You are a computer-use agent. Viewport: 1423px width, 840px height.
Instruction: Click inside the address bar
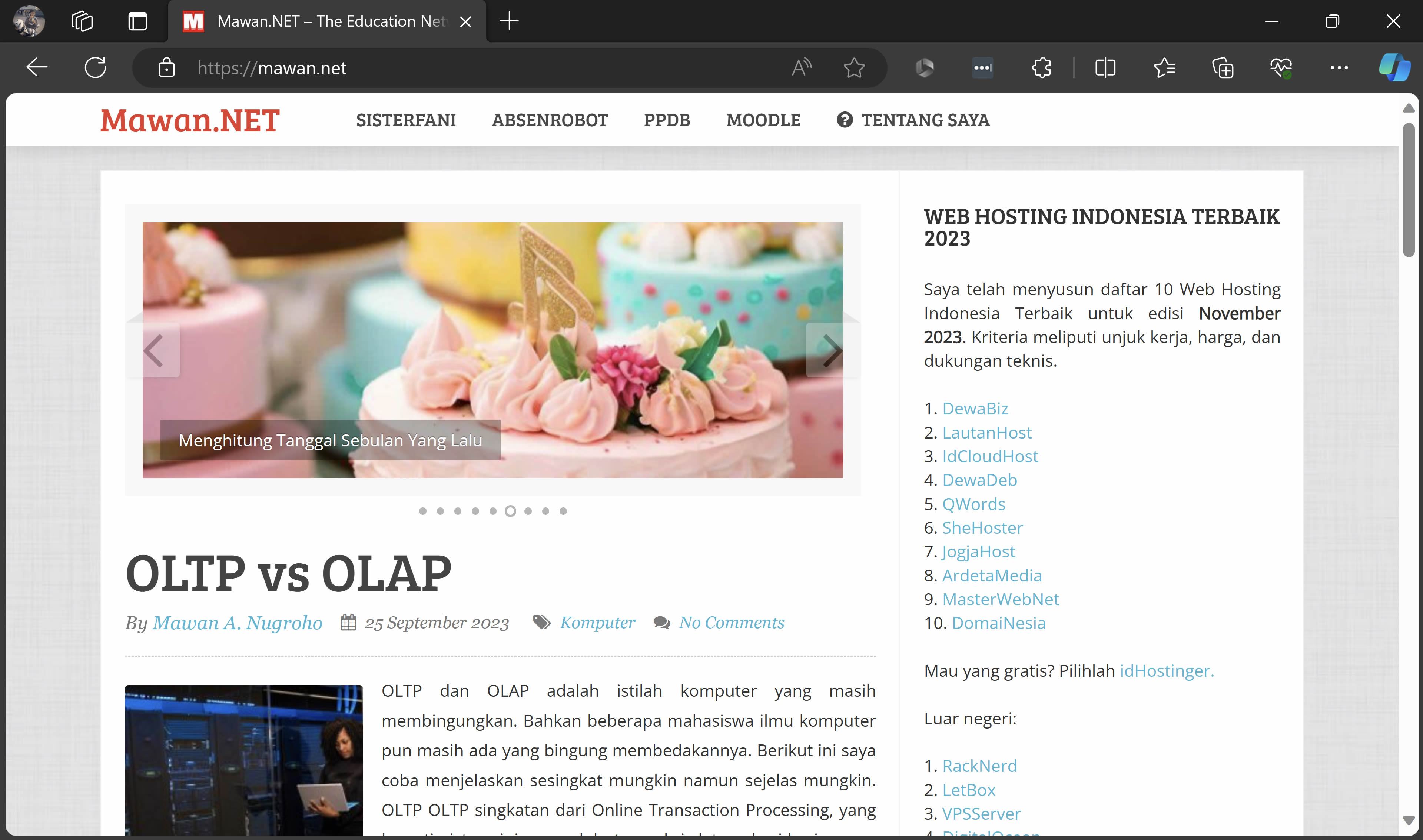(x=397, y=67)
